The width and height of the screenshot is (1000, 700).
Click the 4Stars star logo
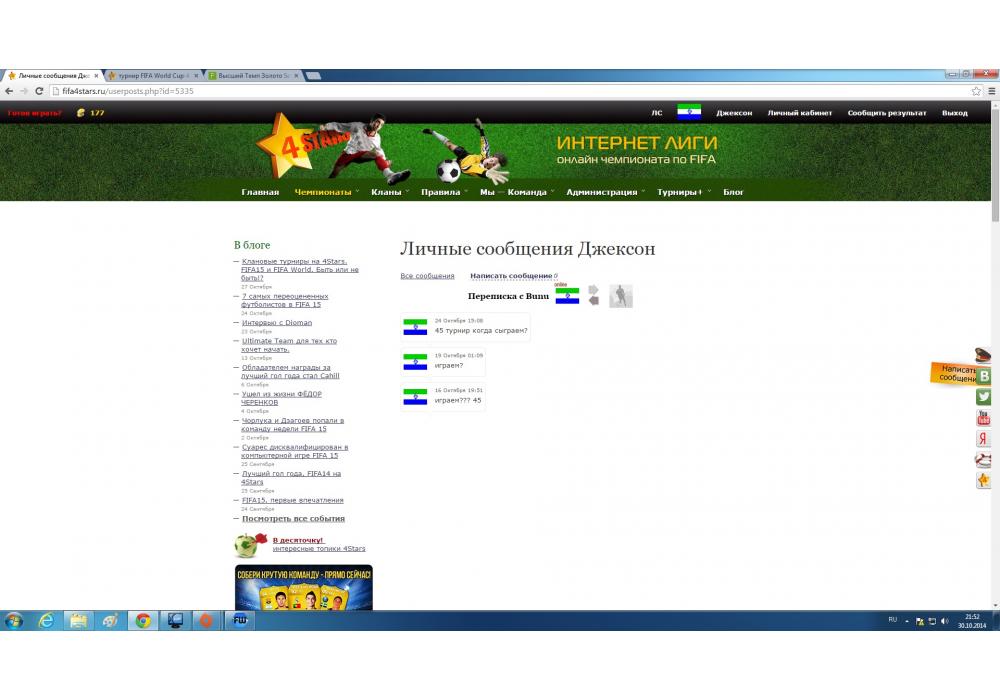pos(280,143)
